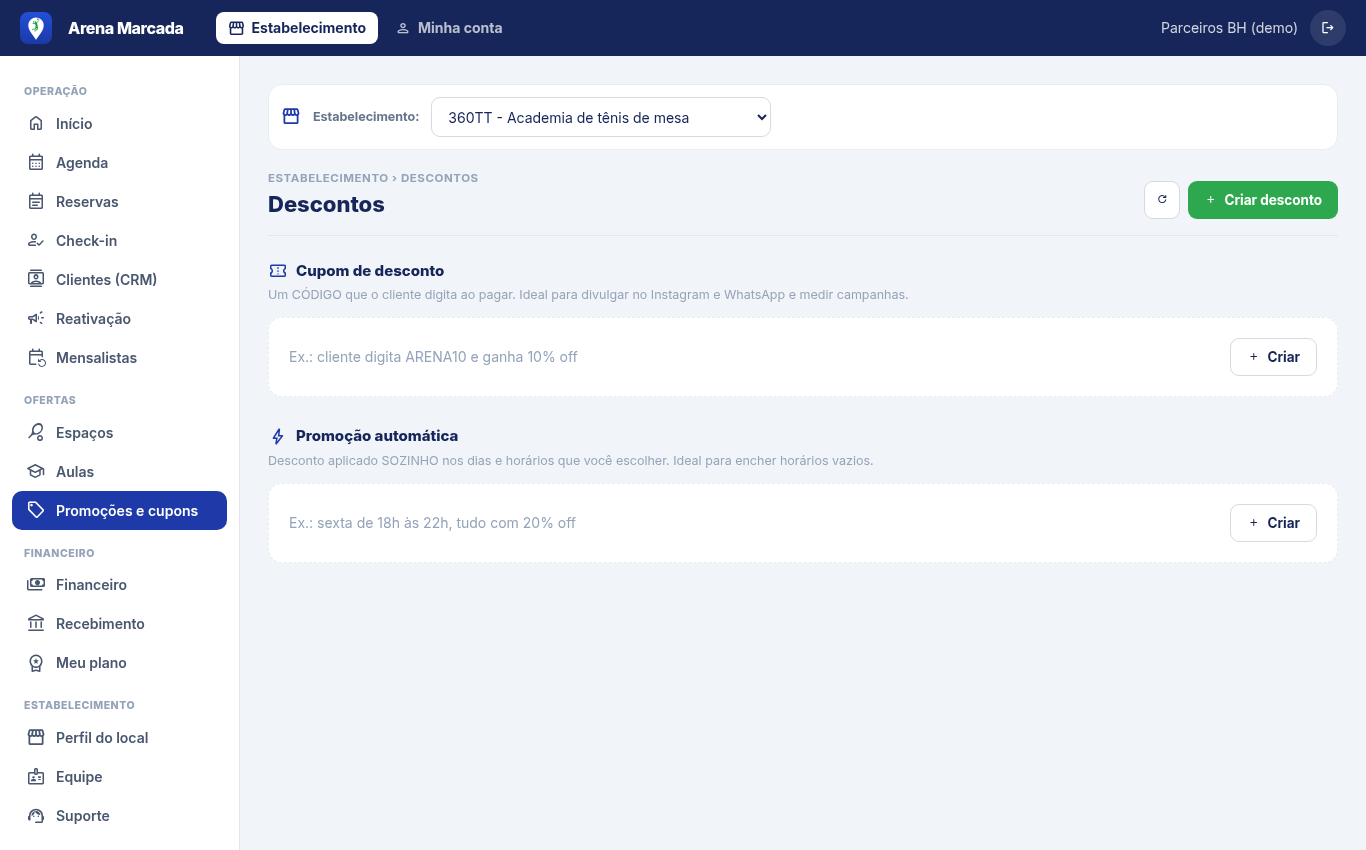Click the Suporte headset icon
Viewport: 1366px width, 850px height.
click(x=36, y=816)
